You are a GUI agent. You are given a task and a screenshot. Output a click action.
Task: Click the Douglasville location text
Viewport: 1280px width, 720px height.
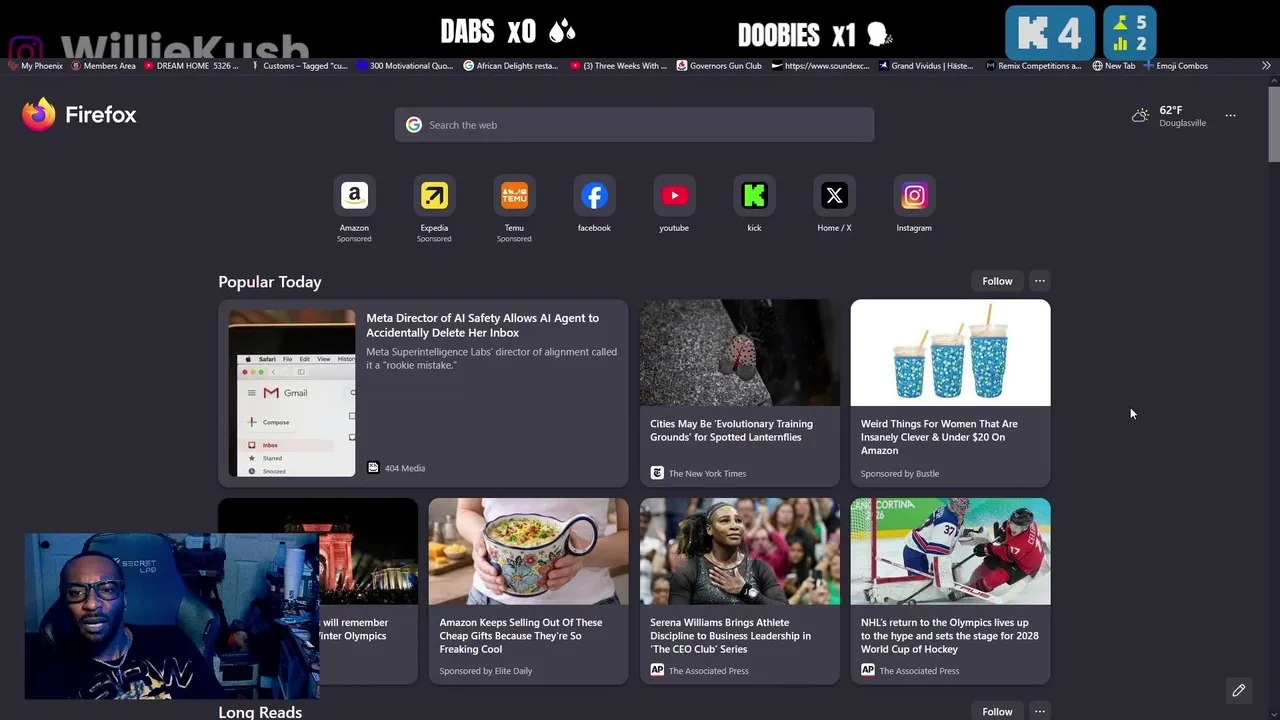(1182, 123)
